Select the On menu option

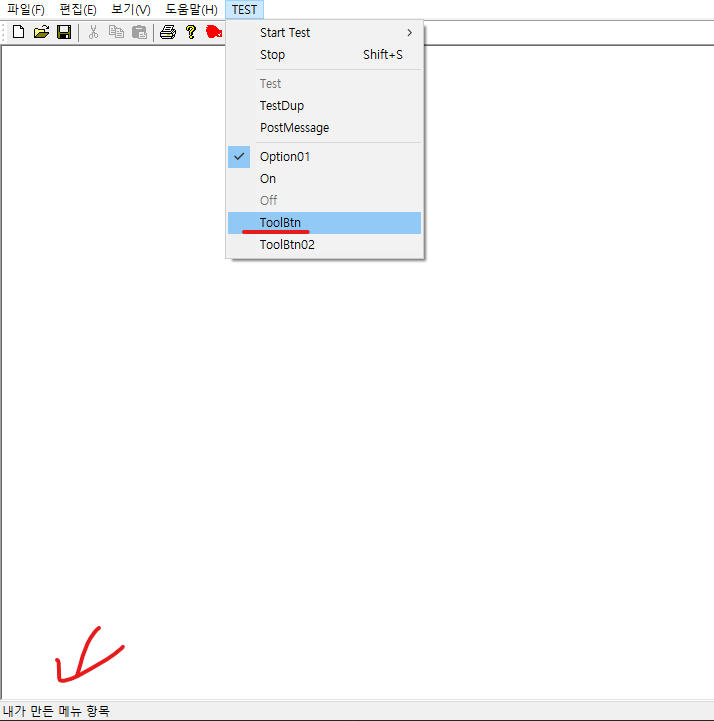[325, 179]
